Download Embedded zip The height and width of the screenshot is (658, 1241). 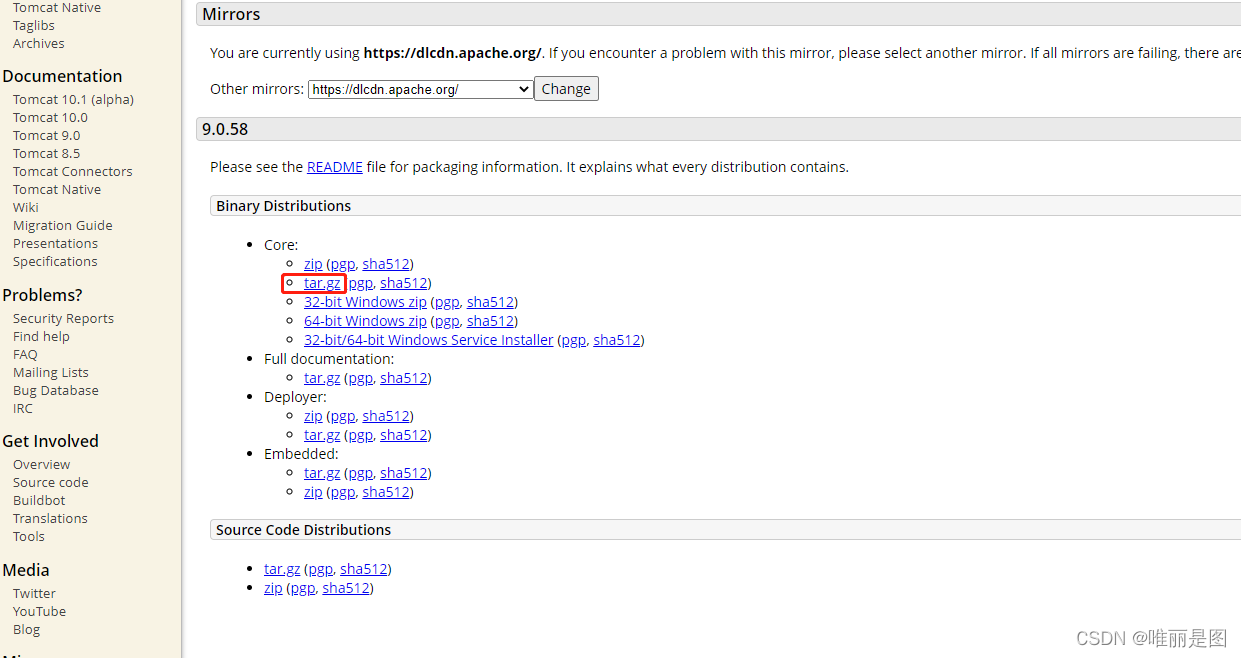(313, 492)
